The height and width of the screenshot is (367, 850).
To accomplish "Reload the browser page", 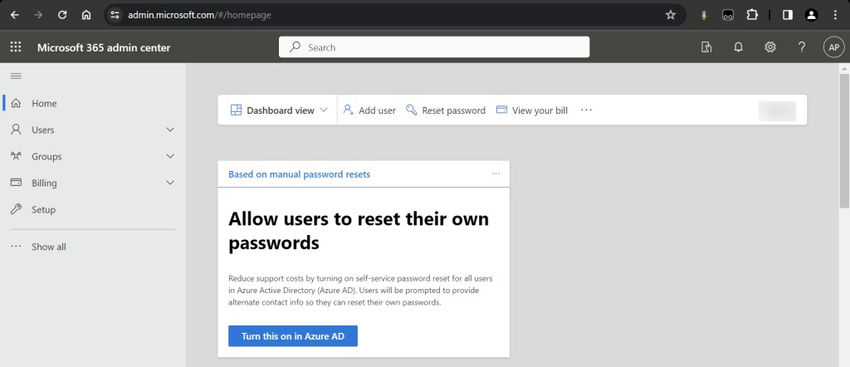I will [x=62, y=15].
